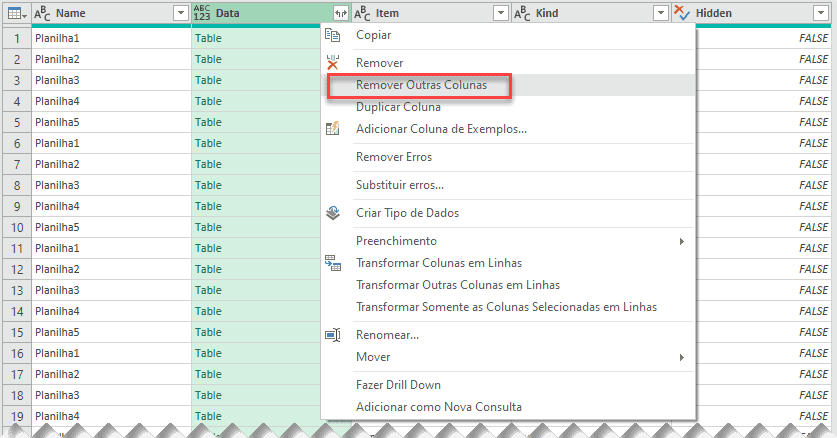
Task: Select Criar Tipo de Dados
Action: [x=508, y=213]
